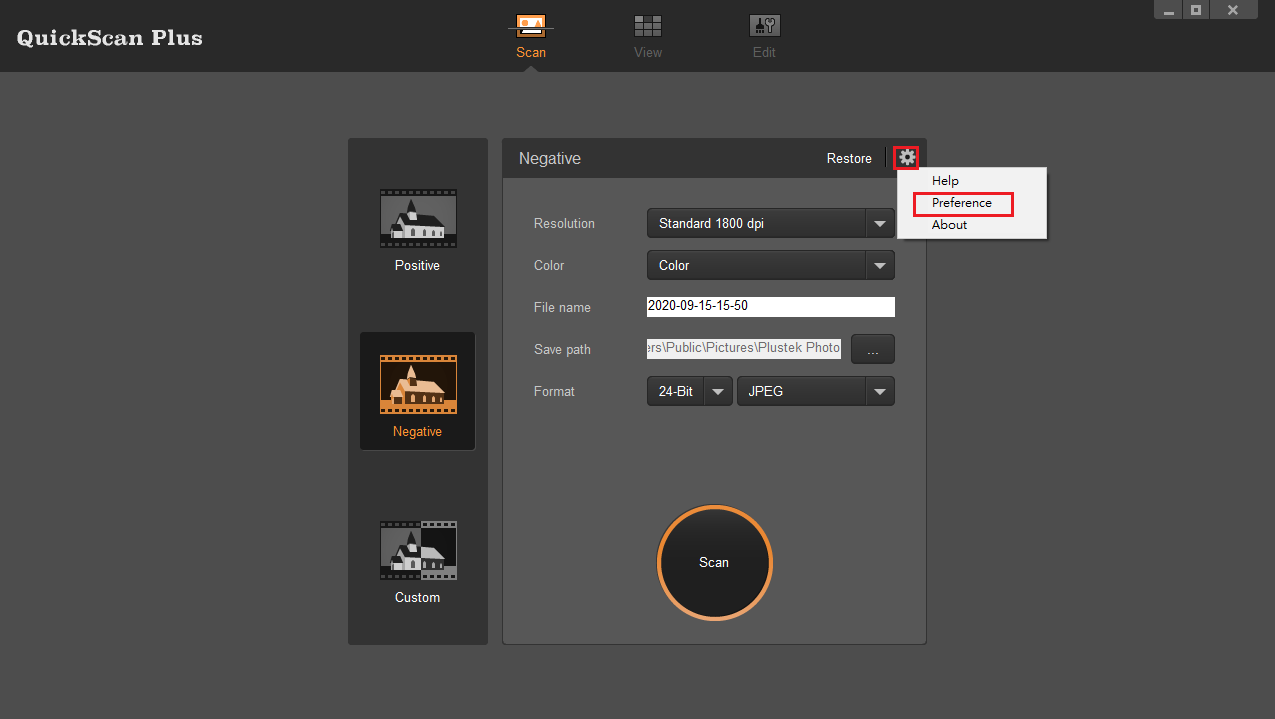Click the settings gear icon
Screen dimensions: 1275x719
tap(906, 158)
